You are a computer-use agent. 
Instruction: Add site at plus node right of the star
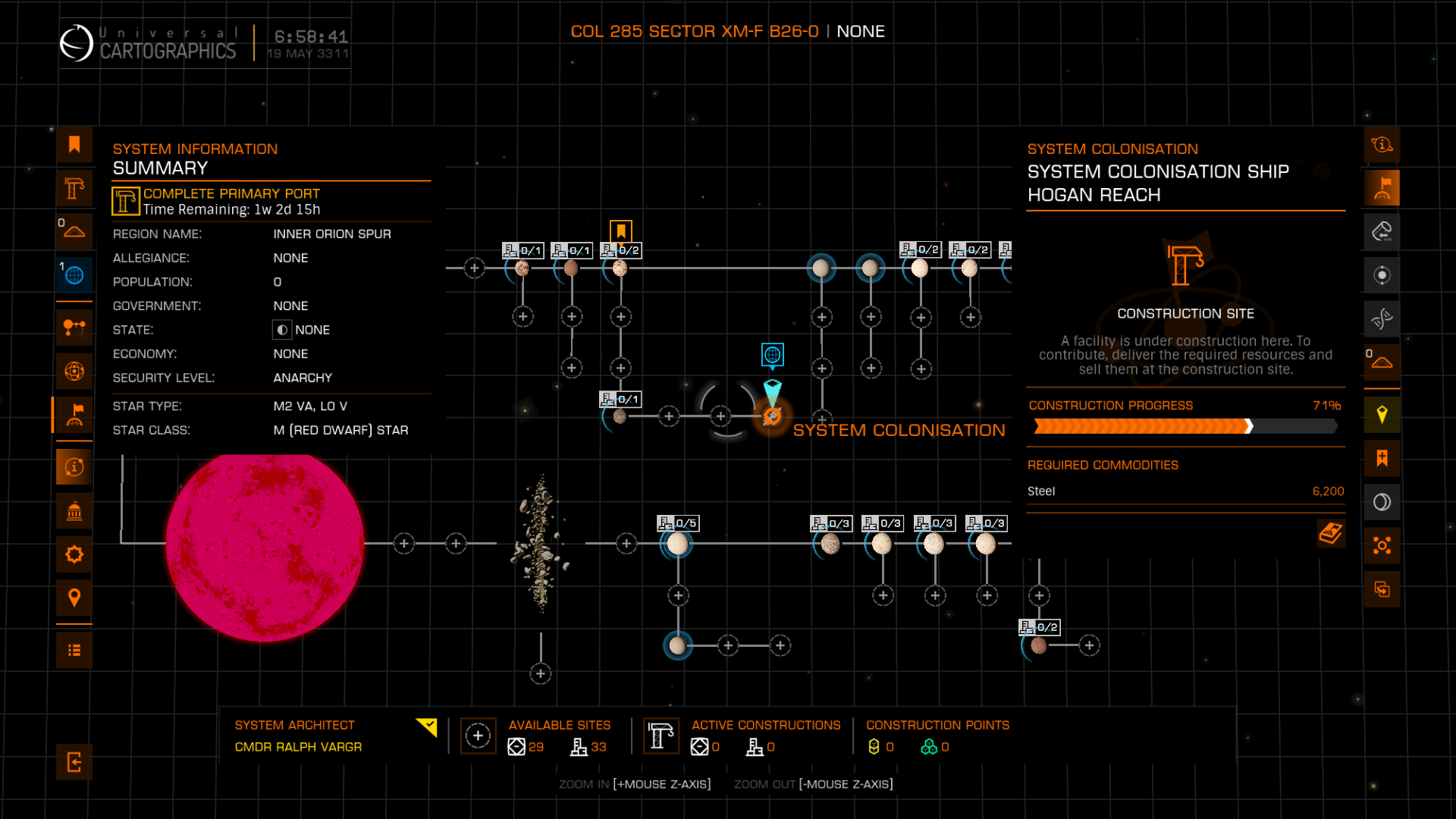pos(404,544)
